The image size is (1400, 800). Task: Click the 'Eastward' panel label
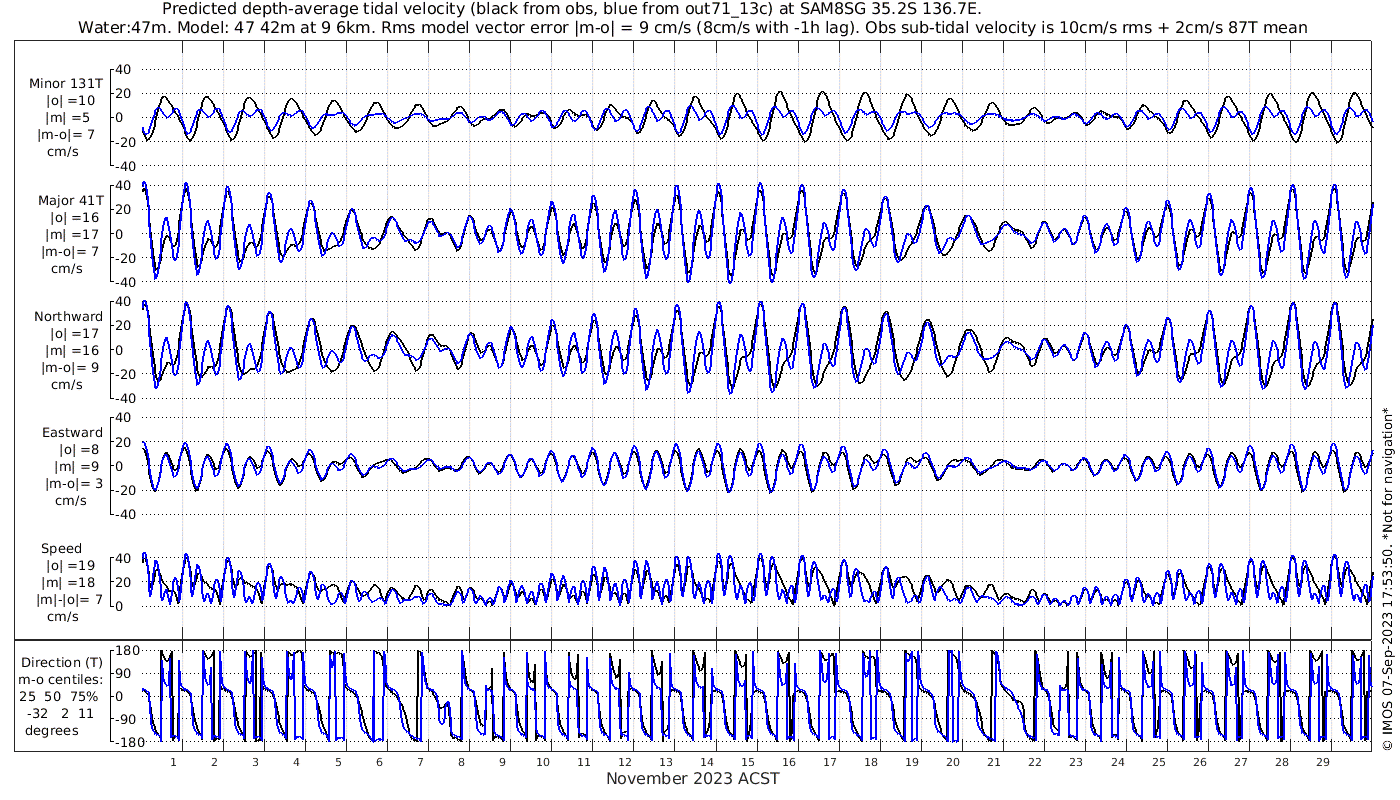[x=72, y=432]
